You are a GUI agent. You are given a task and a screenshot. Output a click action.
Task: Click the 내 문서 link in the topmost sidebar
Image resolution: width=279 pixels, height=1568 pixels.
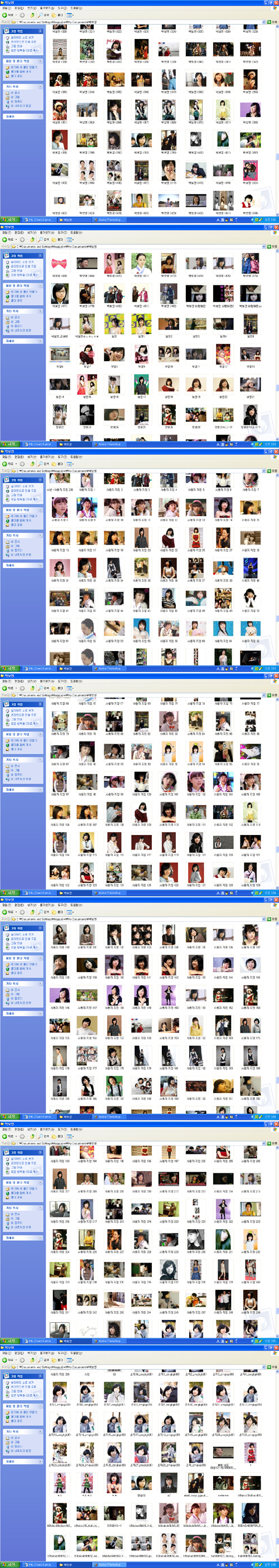click(x=15, y=93)
